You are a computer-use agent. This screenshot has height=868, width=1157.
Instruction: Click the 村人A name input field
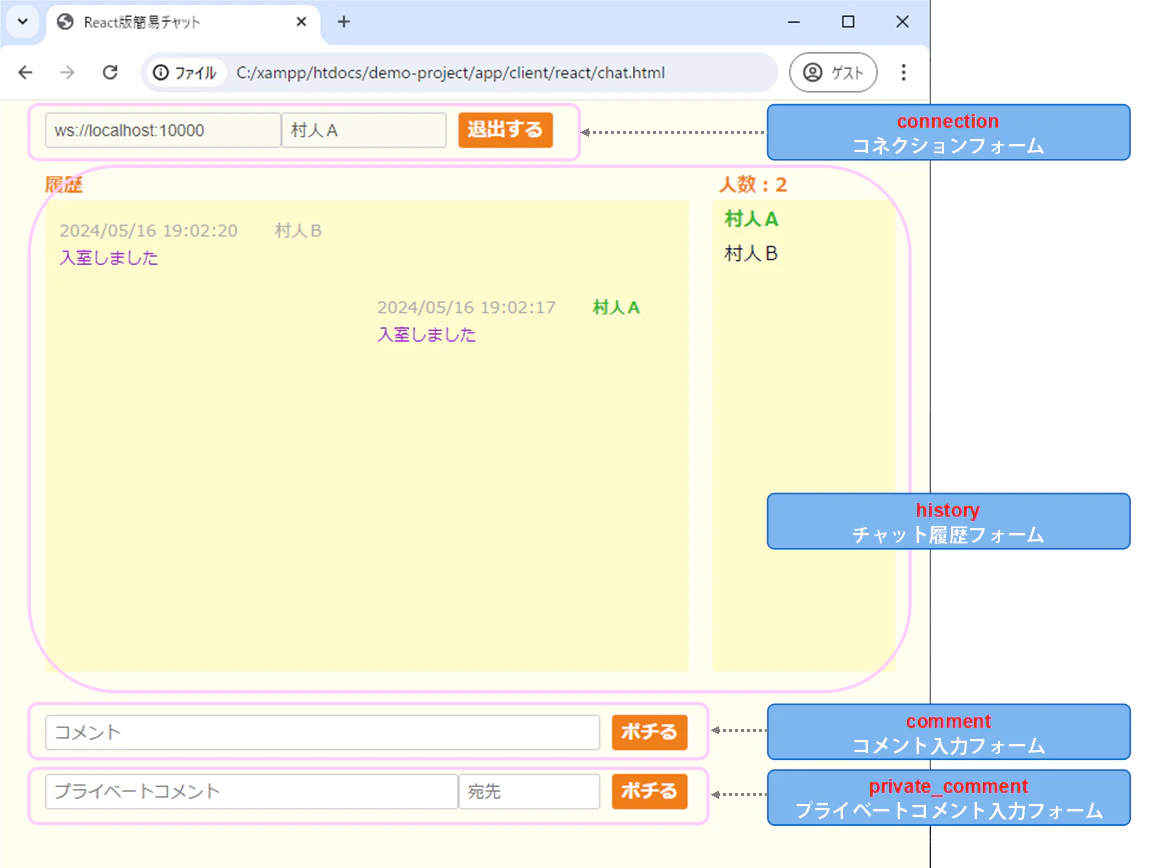364,131
